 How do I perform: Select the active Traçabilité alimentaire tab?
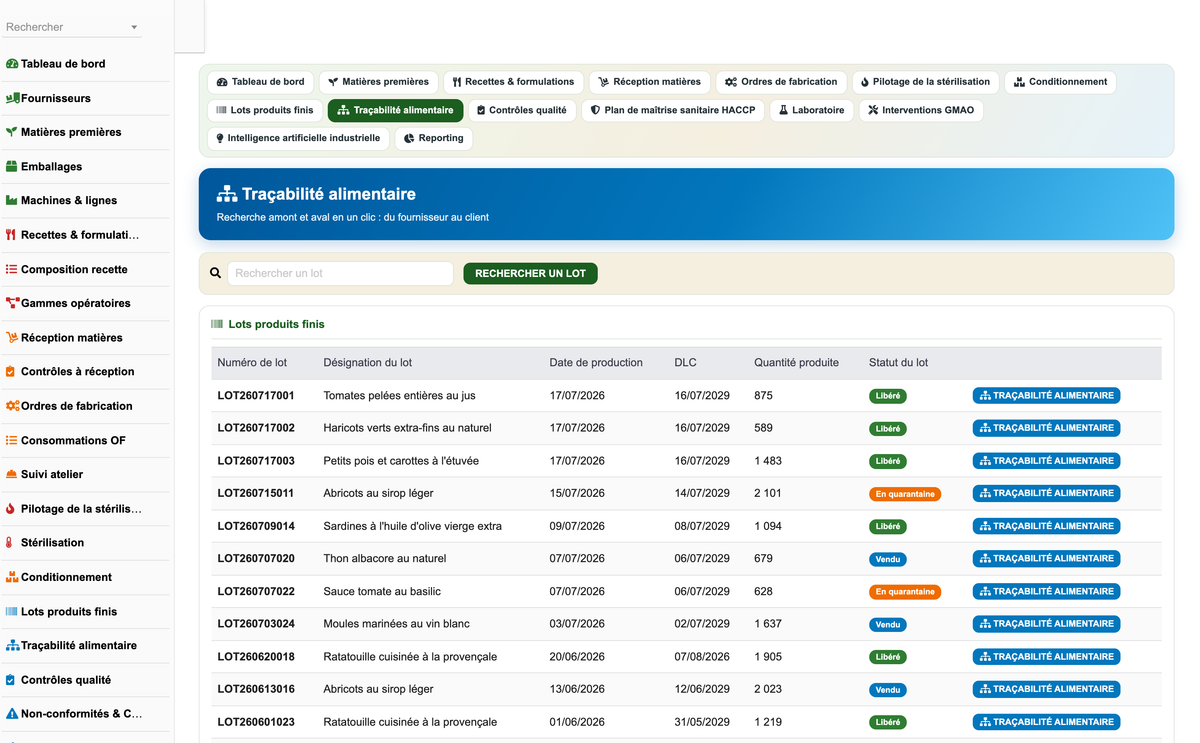396,110
